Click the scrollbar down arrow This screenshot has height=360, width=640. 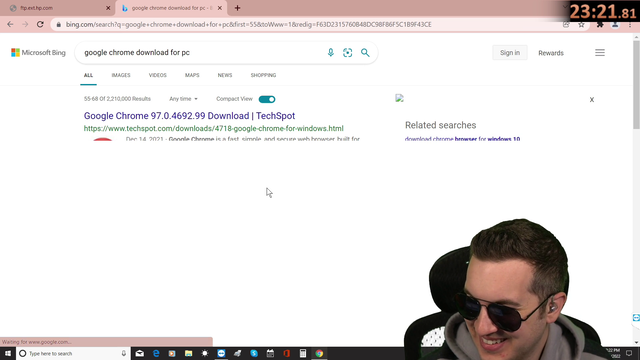click(x=636, y=342)
